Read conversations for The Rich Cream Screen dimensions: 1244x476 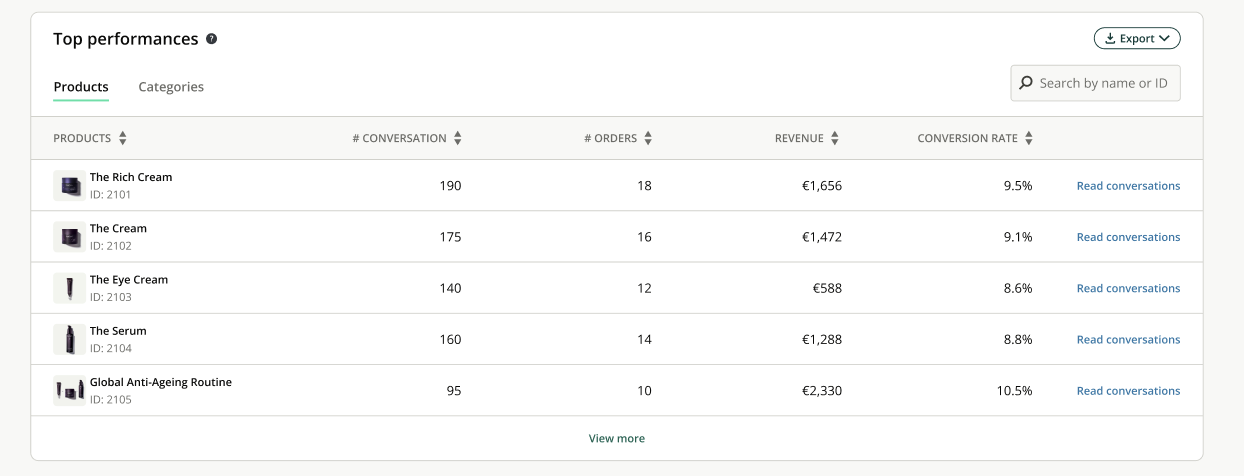[x=1128, y=186]
